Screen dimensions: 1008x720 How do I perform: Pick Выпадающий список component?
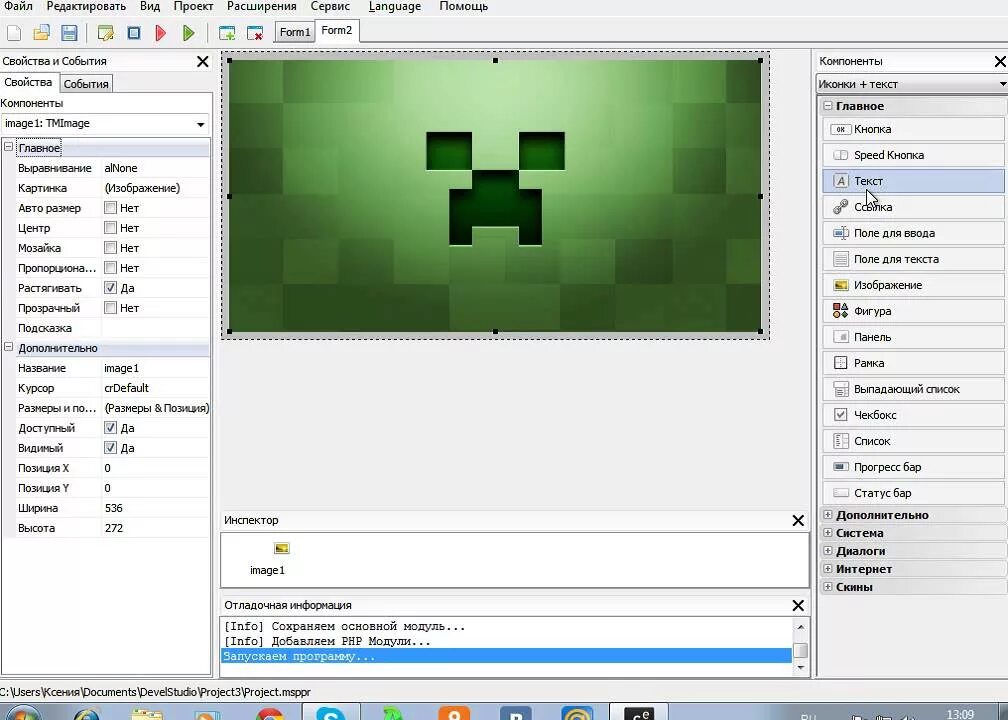913,389
